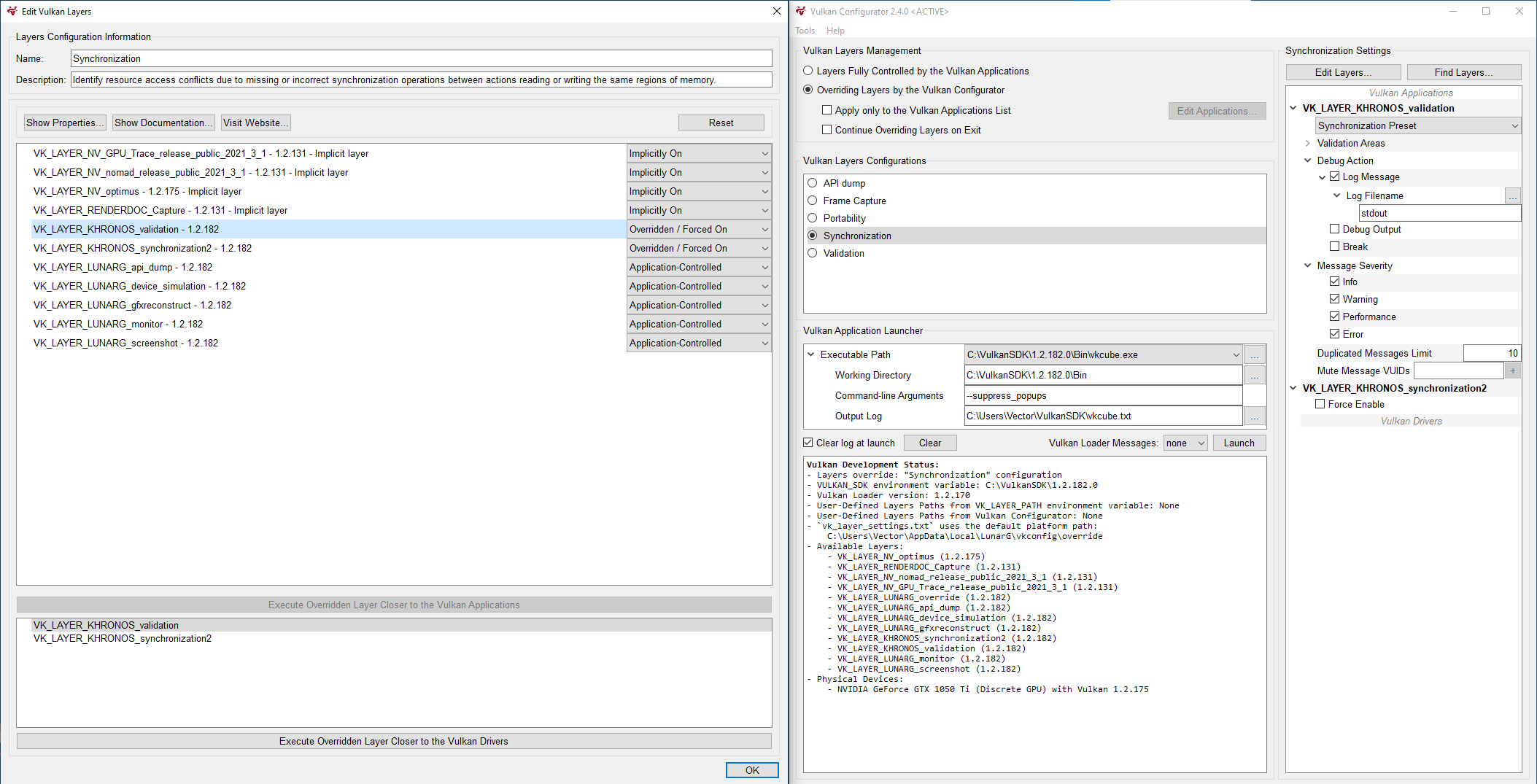Screen dimensions: 1537x784
Task: Enable "Force Enable" under VK_LAYER_KHRONOS_synchronization2
Action: (x=1319, y=404)
